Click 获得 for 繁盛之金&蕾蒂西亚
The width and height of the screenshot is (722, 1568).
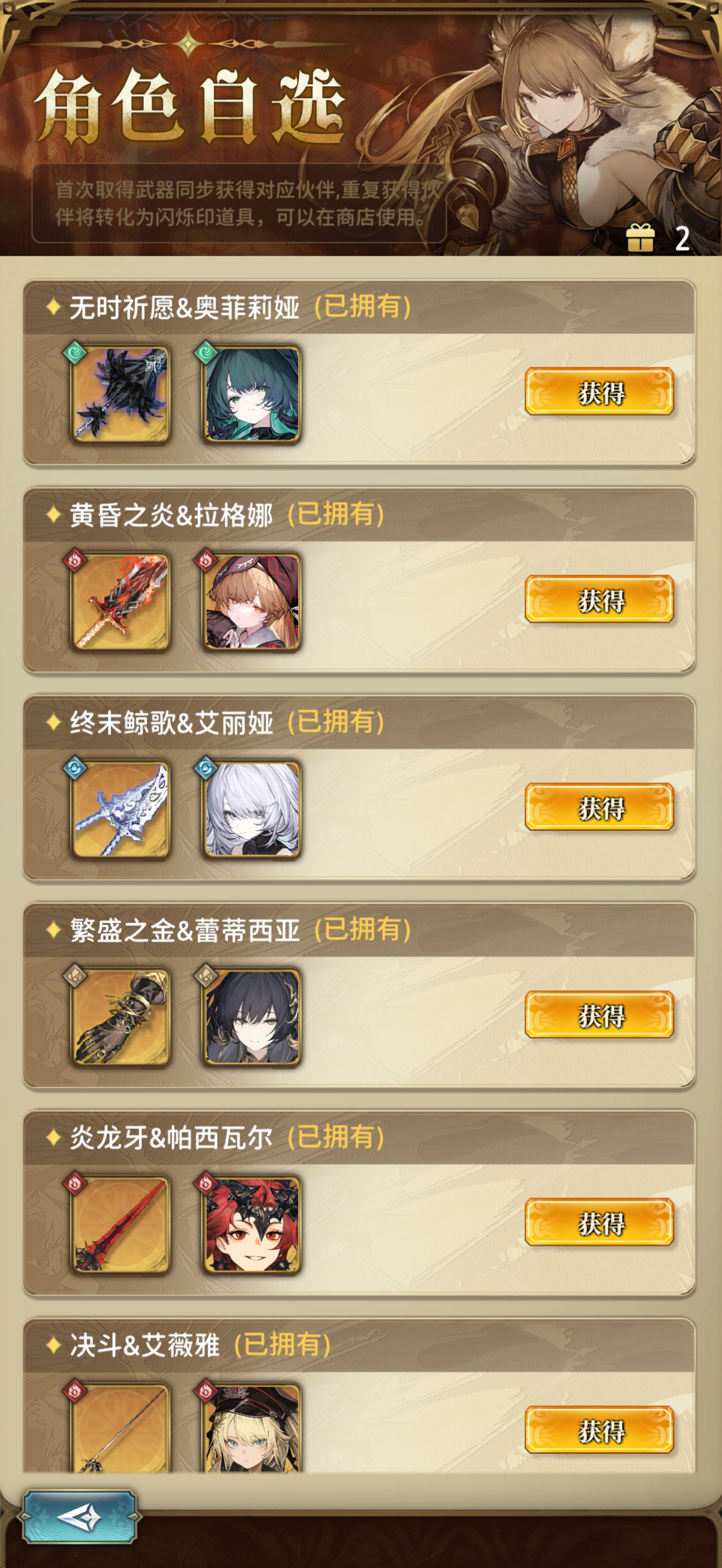tap(599, 1014)
